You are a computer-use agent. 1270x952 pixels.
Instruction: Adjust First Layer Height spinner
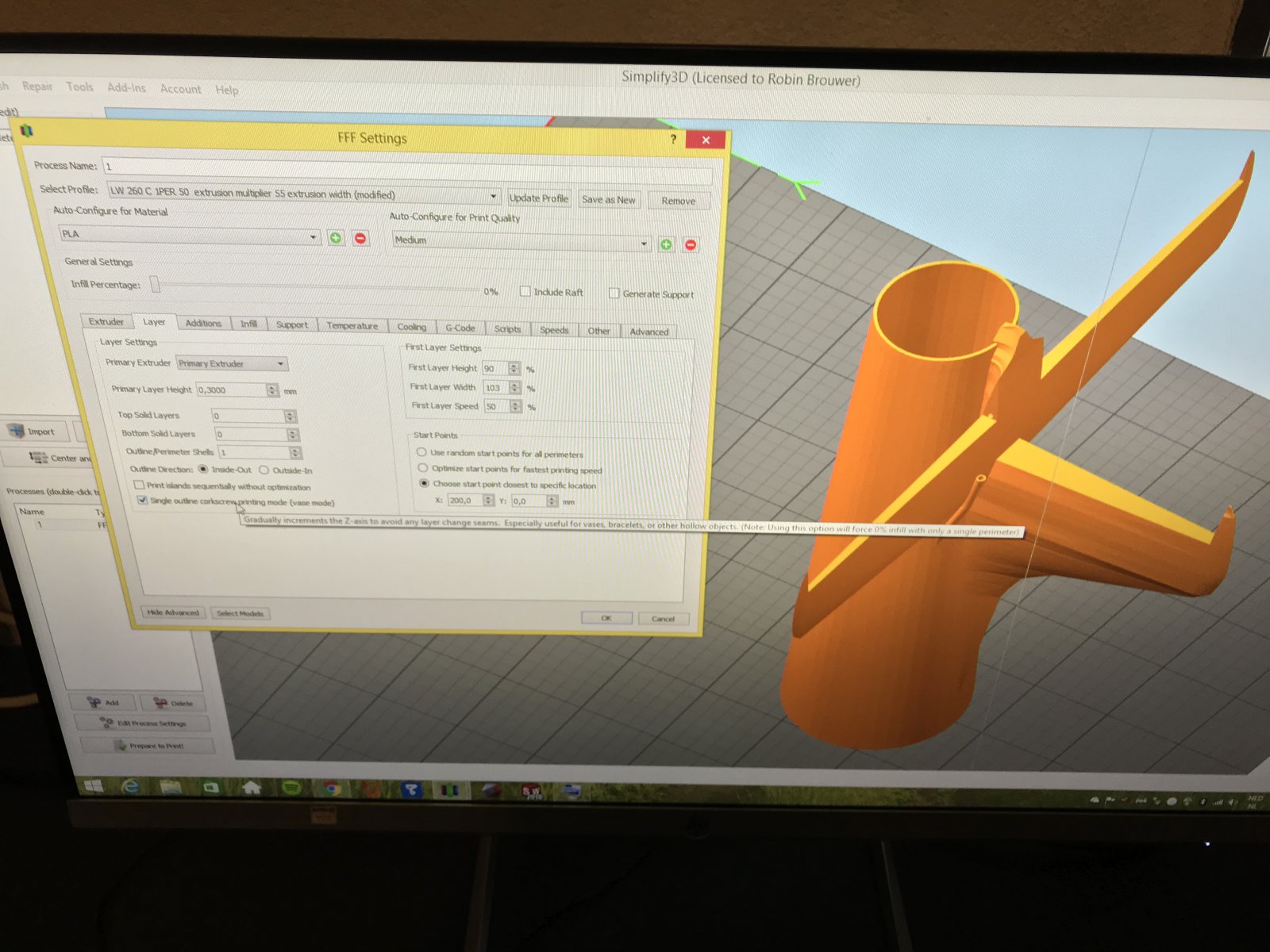[514, 368]
